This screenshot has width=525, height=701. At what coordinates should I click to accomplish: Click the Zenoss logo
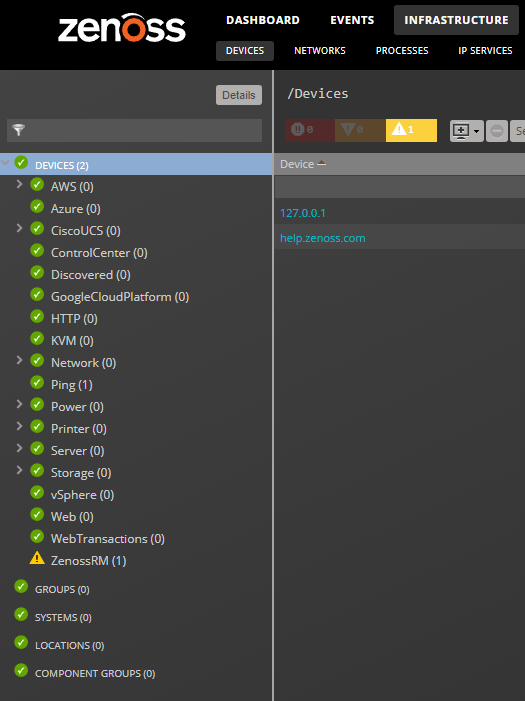[x=122, y=28]
